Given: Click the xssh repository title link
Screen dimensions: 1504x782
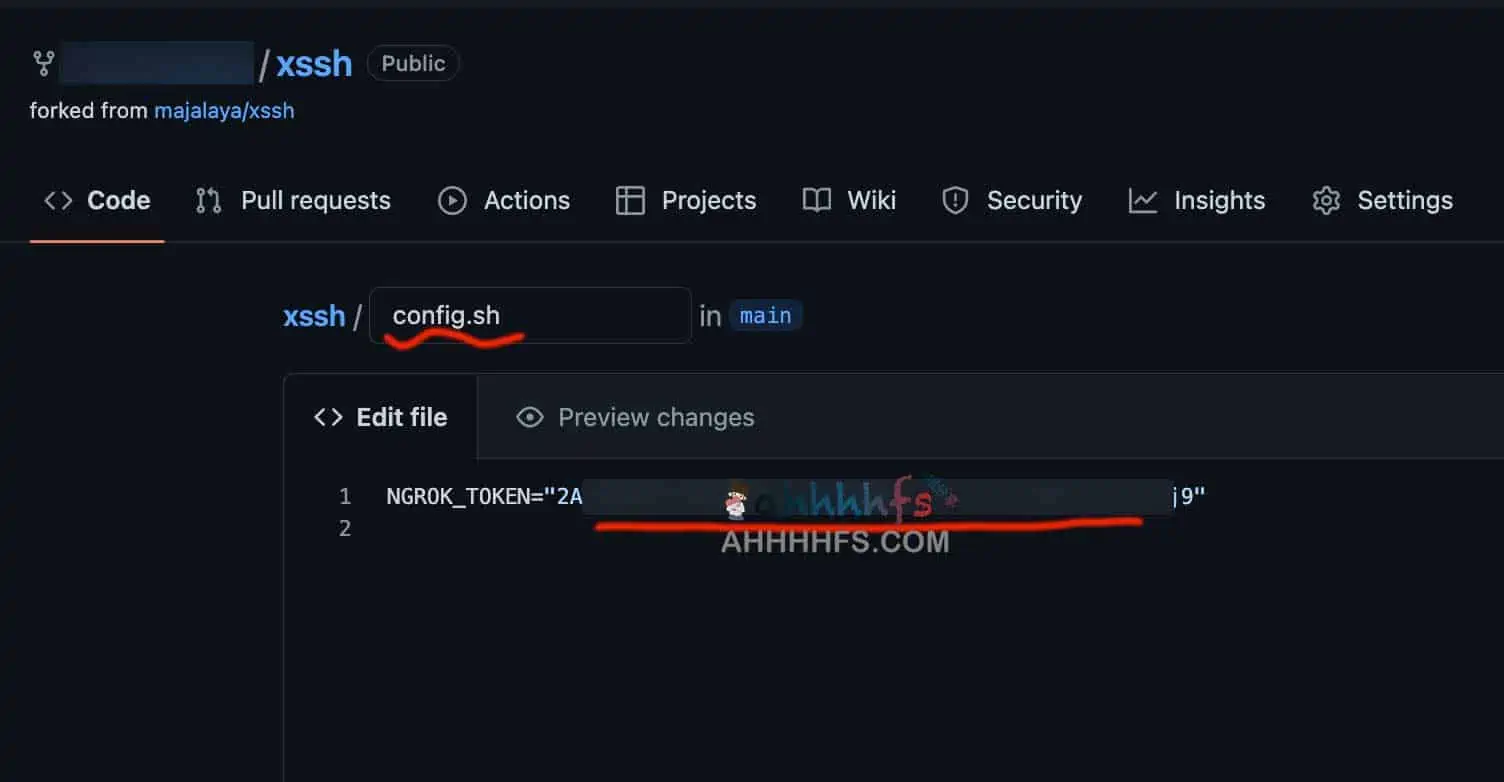Looking at the screenshot, I should click(x=314, y=64).
